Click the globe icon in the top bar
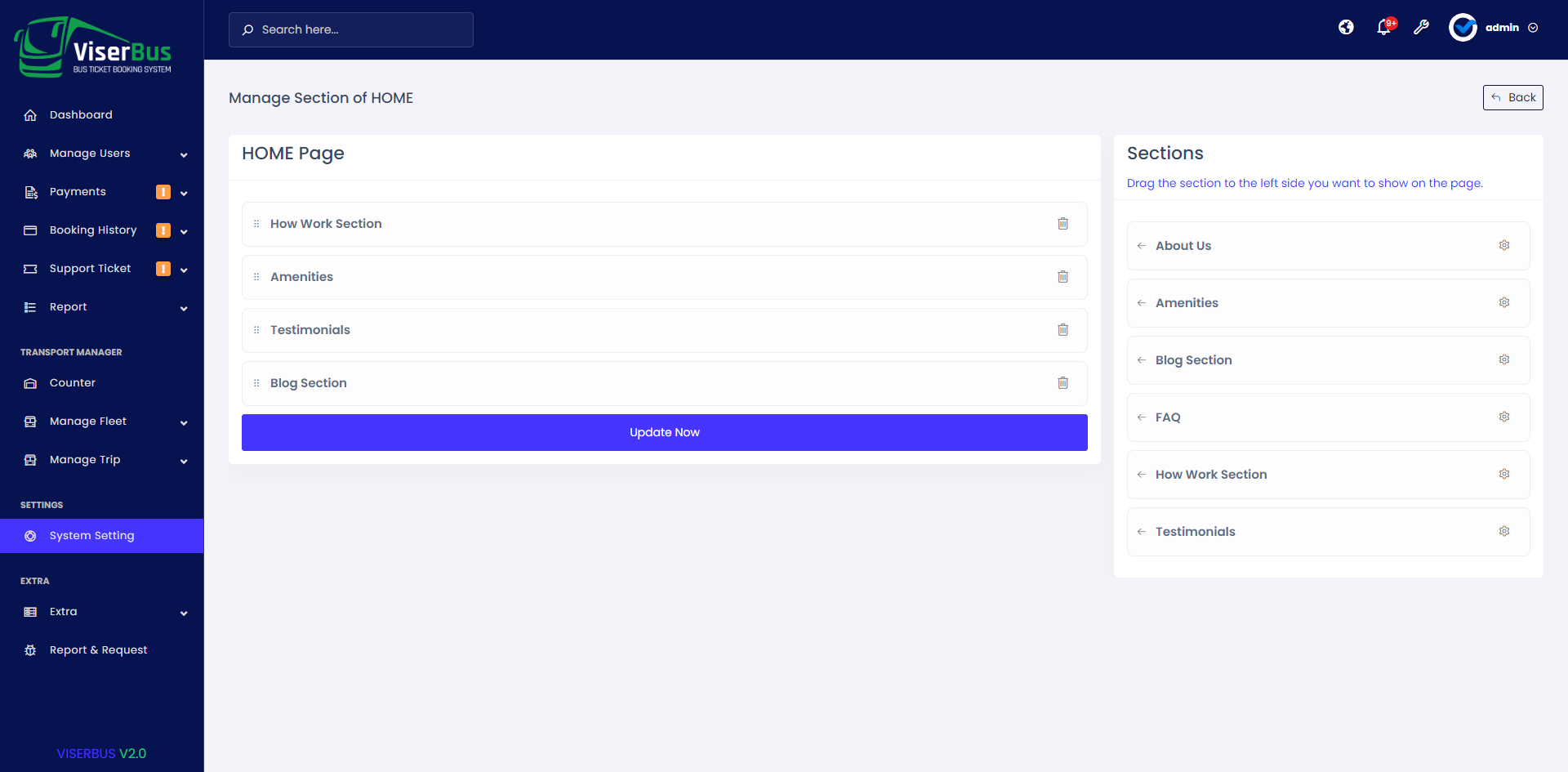The height and width of the screenshot is (772, 1568). [x=1346, y=27]
